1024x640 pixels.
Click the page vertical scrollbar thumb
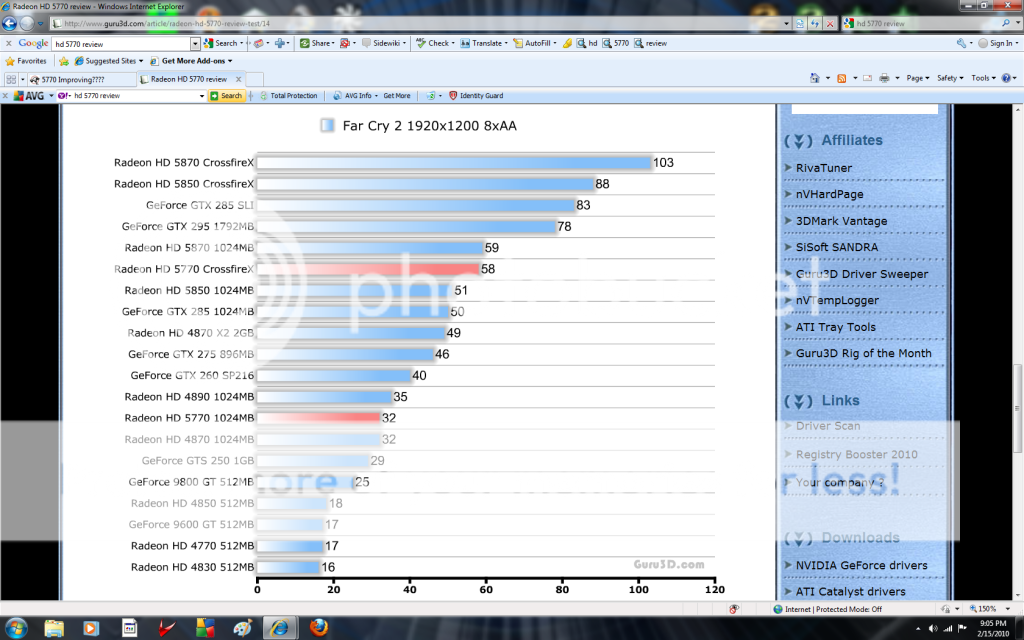coord(1017,409)
